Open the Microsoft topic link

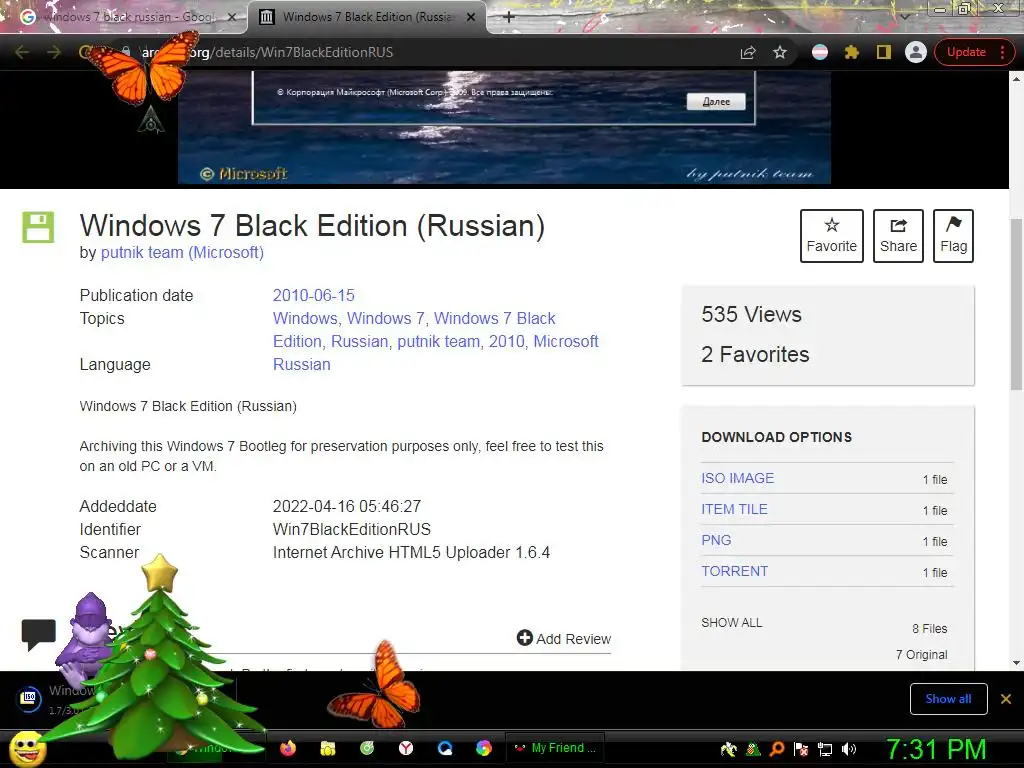click(x=566, y=341)
